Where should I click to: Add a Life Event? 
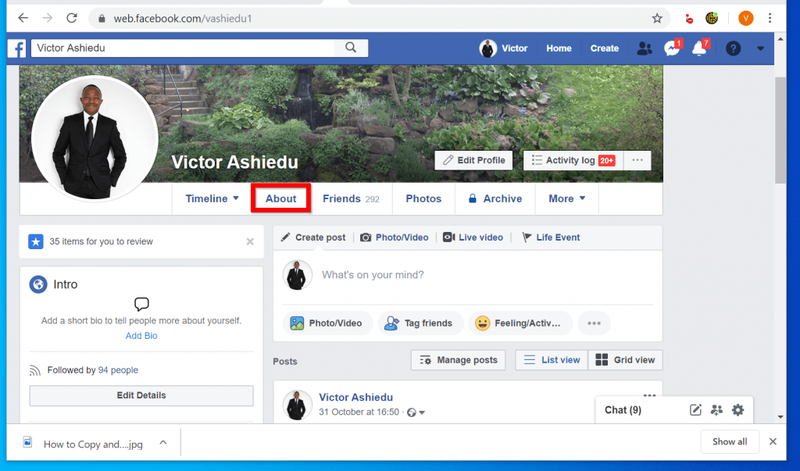[551, 237]
